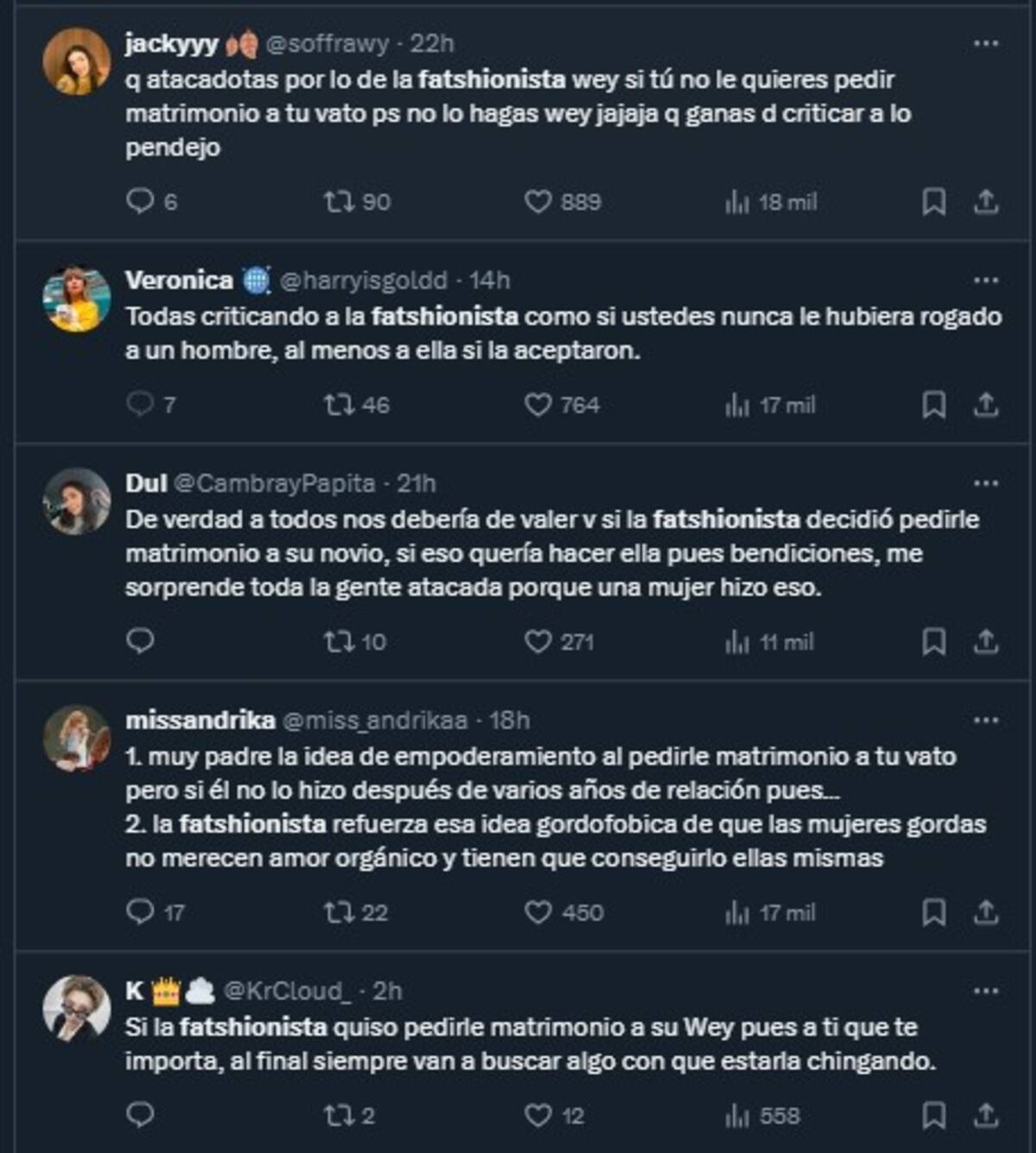Bookmark missandrika's tweet
Screen dimensions: 1036x1153
933,913
